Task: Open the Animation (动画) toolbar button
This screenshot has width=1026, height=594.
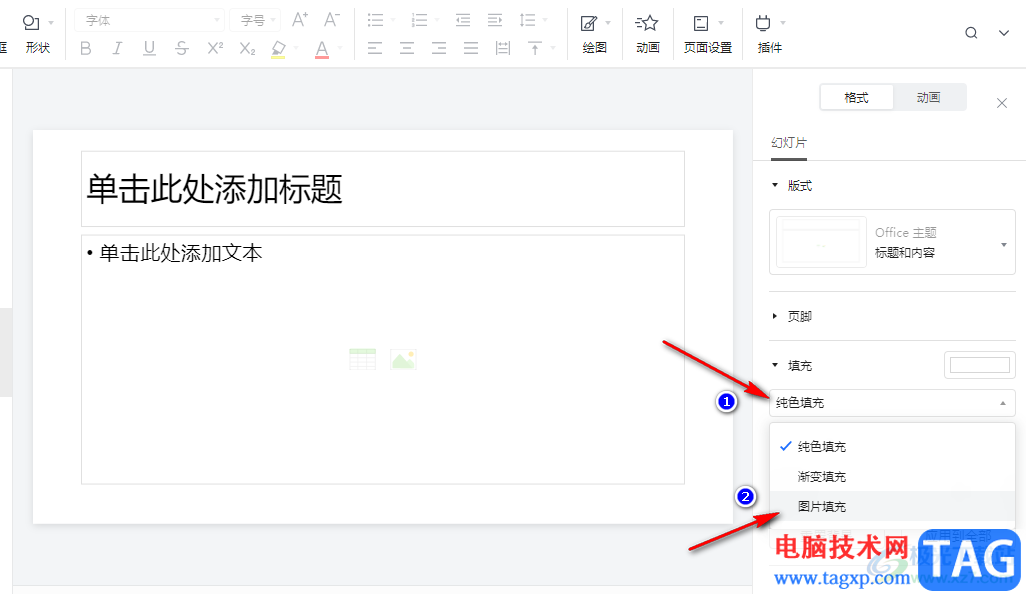Action: tap(647, 34)
